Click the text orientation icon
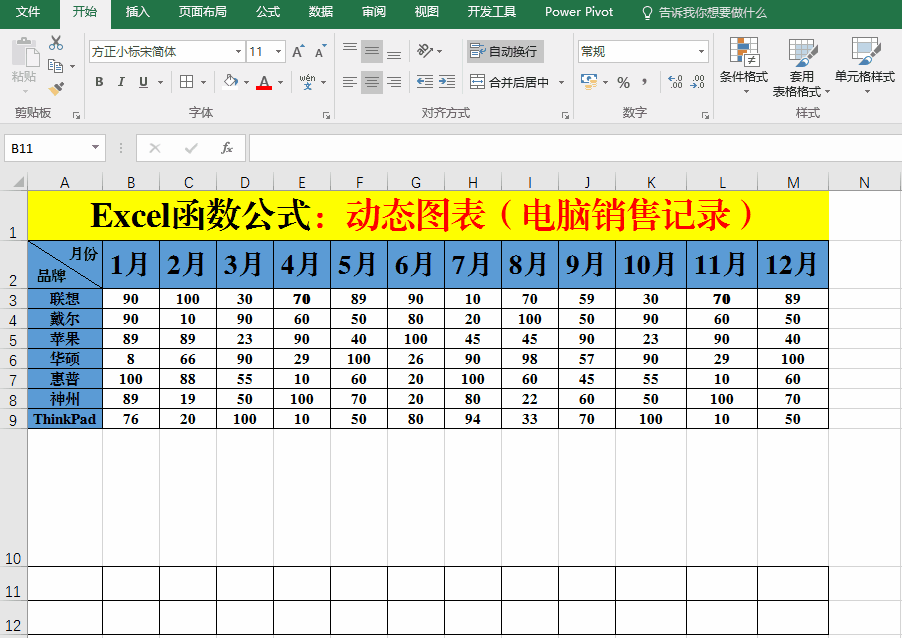Viewport: 902px width, 638px height. point(425,51)
